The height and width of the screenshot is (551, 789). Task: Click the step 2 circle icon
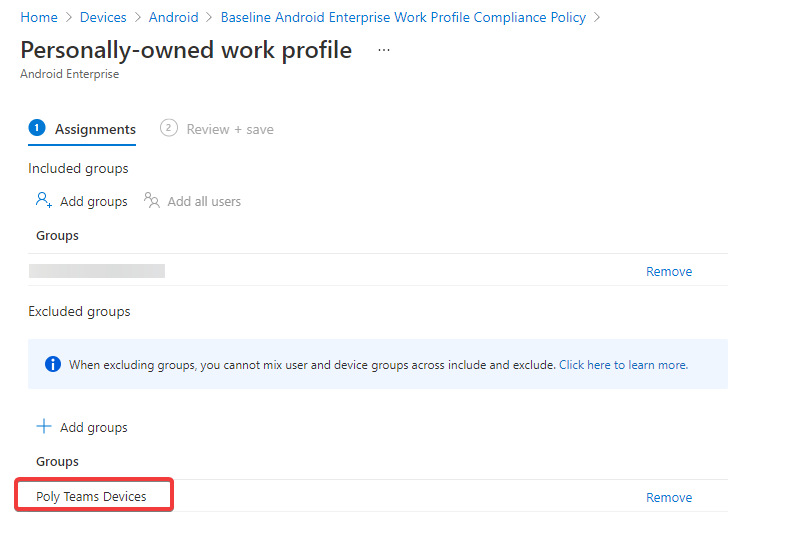[169, 128]
